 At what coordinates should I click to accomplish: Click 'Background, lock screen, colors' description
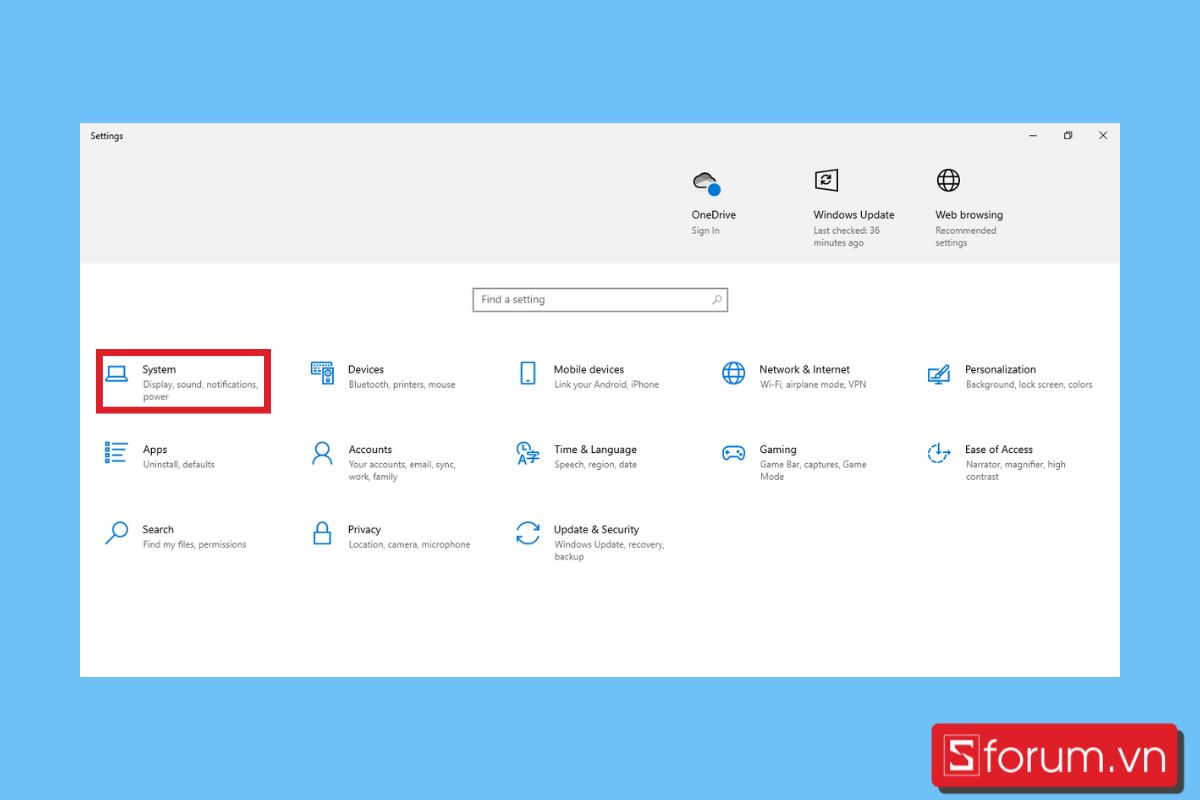pos(1029,385)
